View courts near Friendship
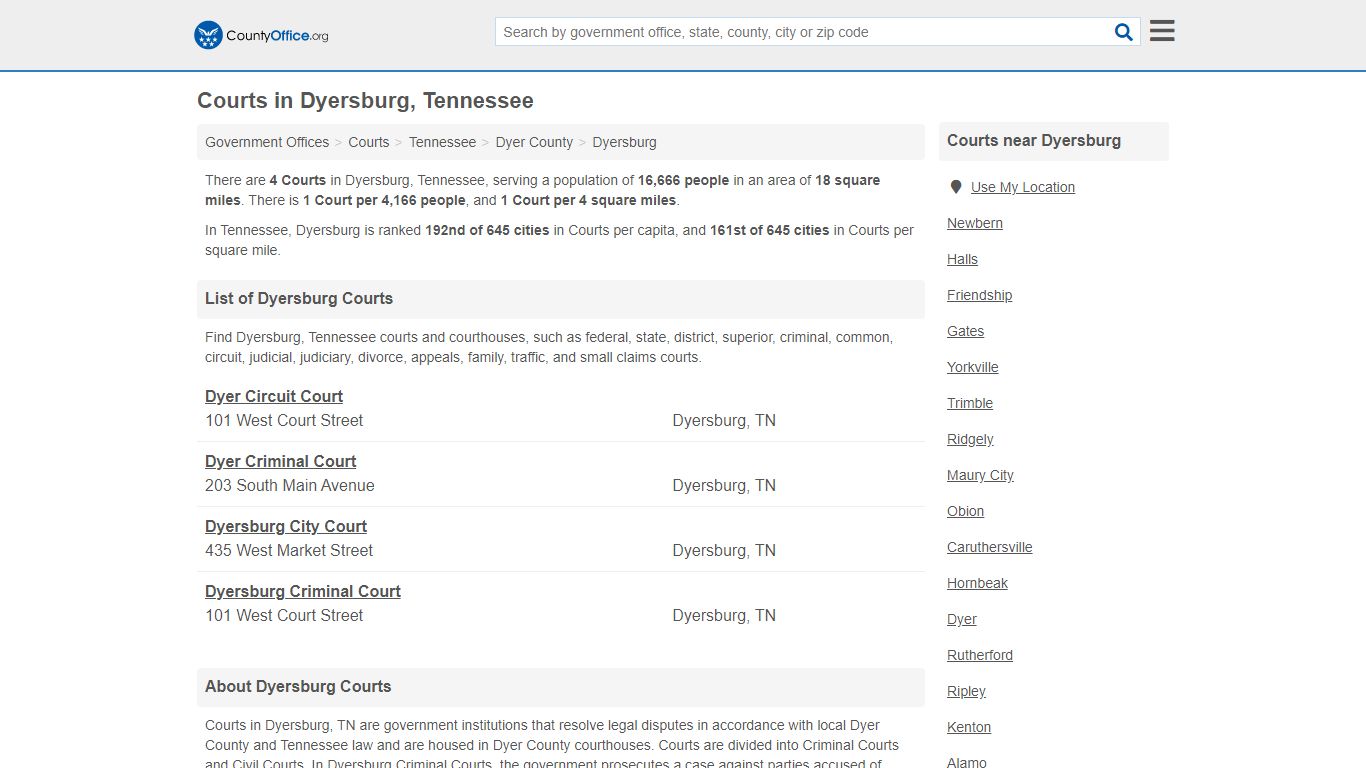 tap(979, 295)
